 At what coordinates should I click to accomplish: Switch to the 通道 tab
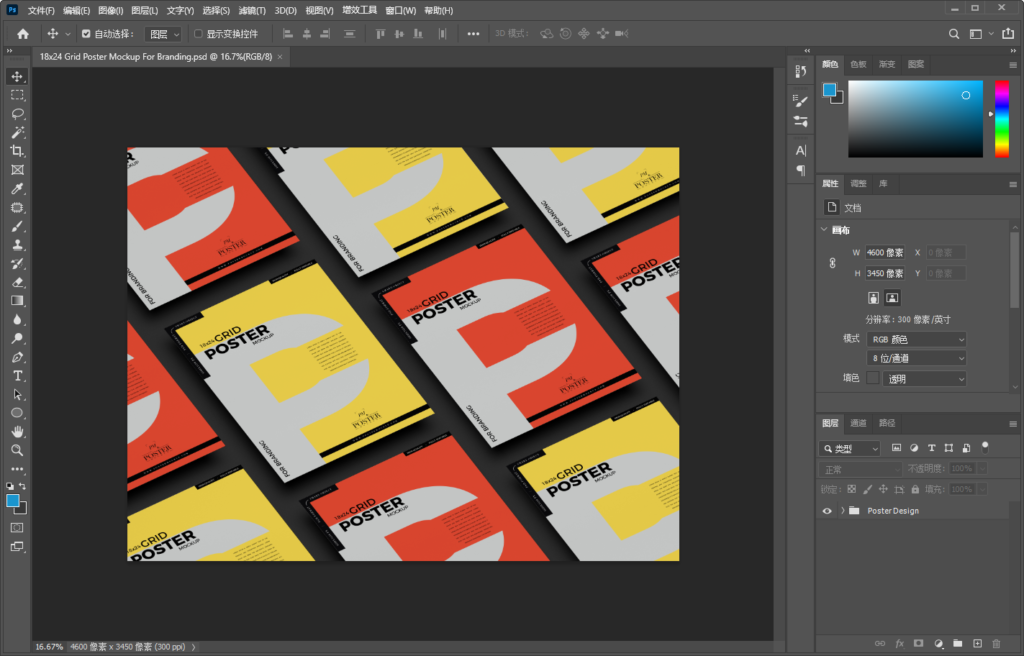click(858, 423)
